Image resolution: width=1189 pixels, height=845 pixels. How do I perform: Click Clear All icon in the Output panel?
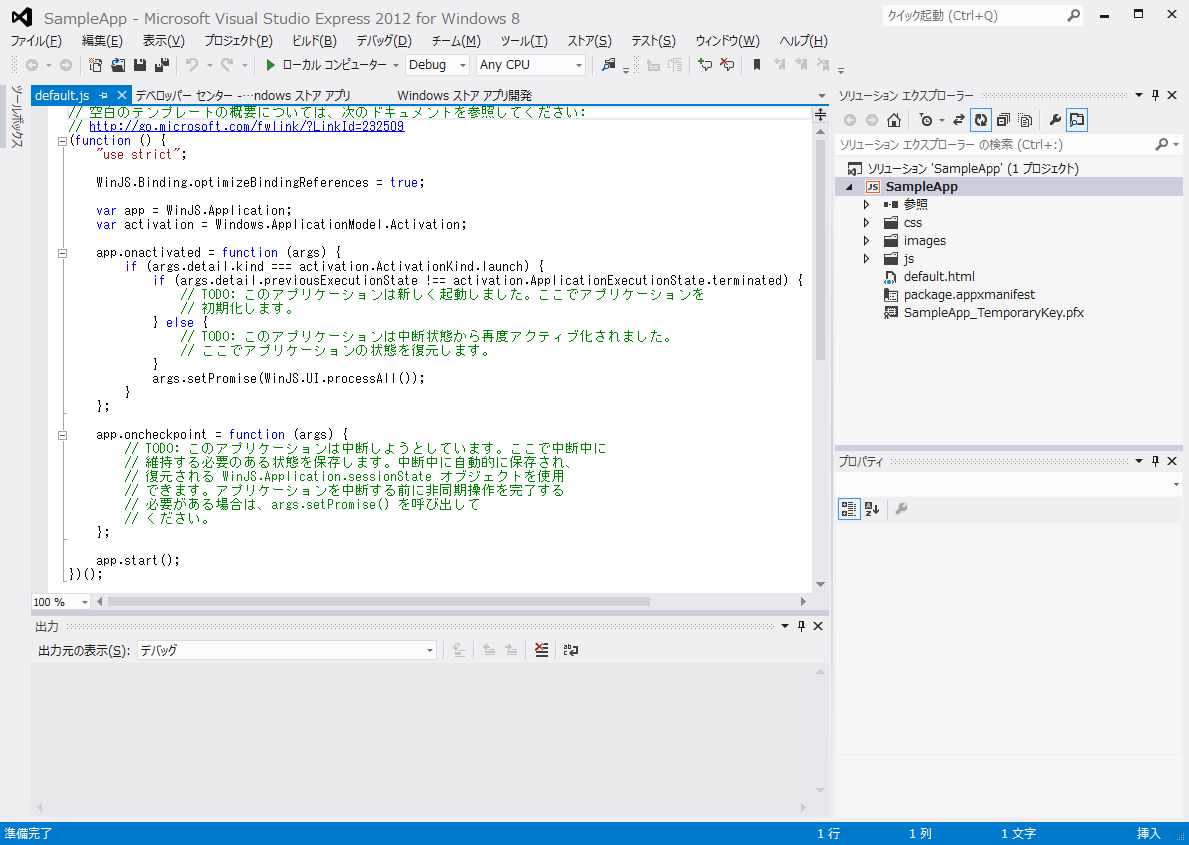tap(541, 650)
